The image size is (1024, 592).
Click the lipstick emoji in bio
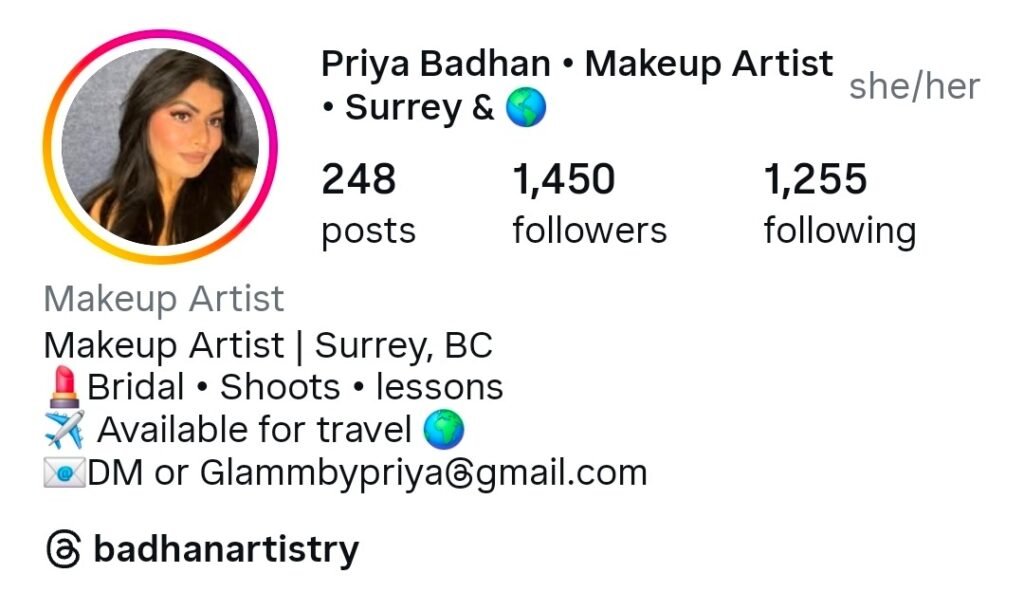click(x=63, y=387)
